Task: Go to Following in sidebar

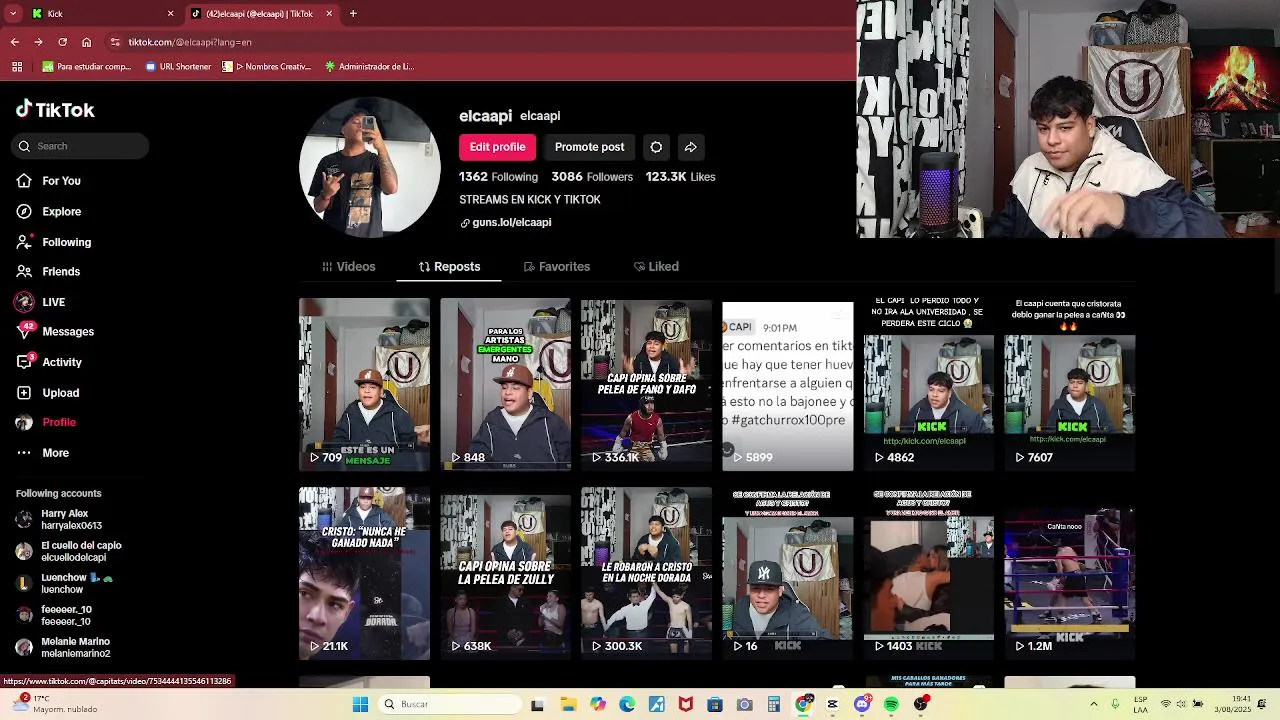Action: click(x=53, y=242)
